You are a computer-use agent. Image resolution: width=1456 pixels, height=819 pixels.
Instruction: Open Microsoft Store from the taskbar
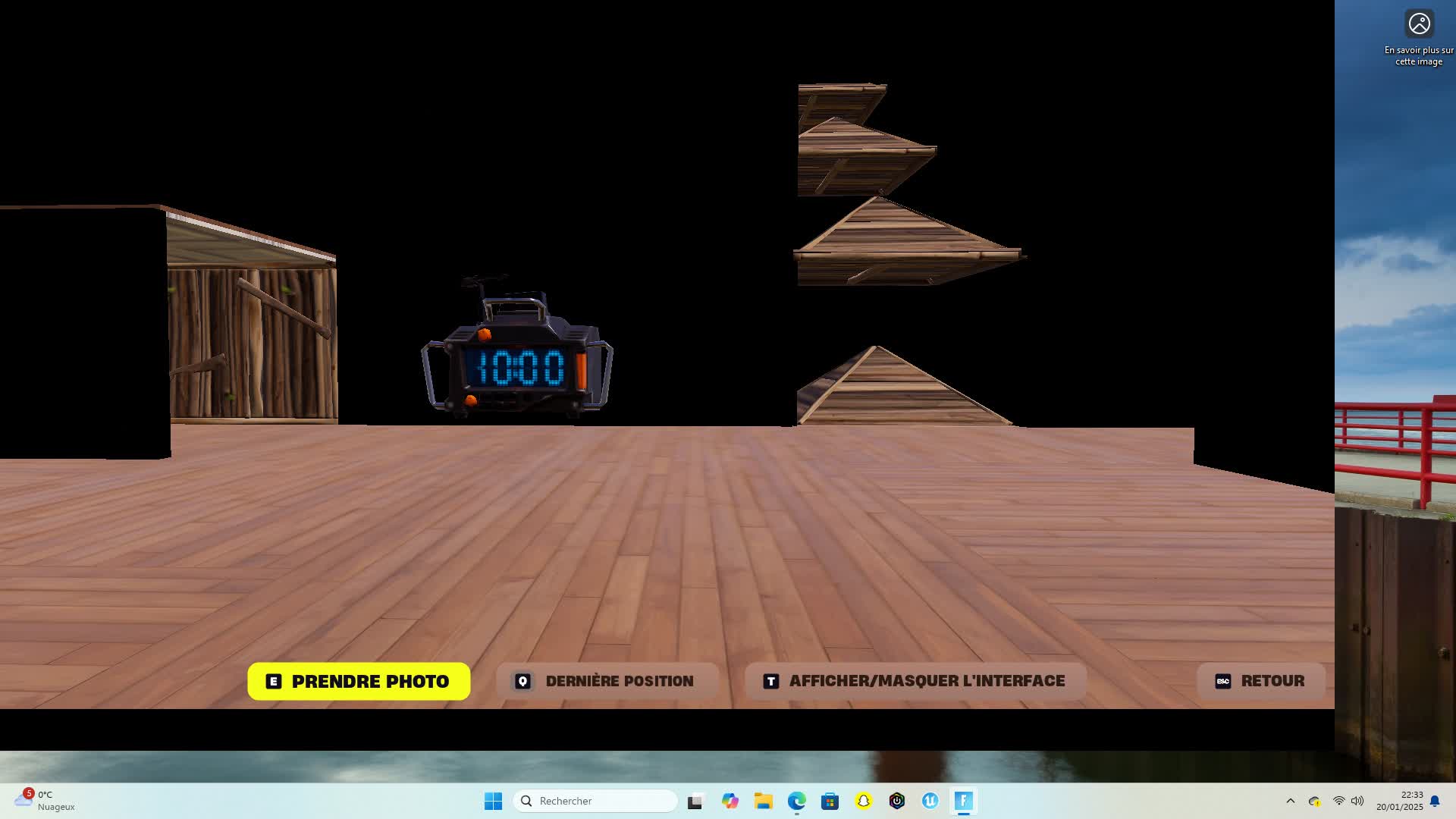click(830, 801)
